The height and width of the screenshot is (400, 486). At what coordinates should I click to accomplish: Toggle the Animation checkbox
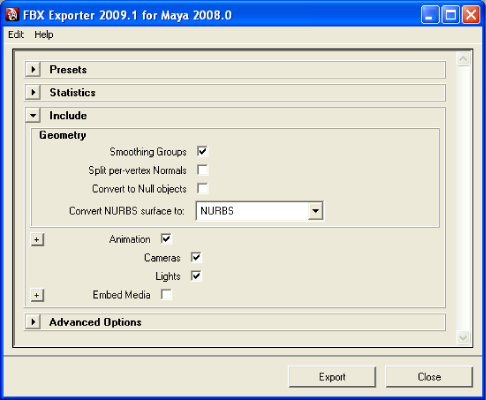click(166, 239)
